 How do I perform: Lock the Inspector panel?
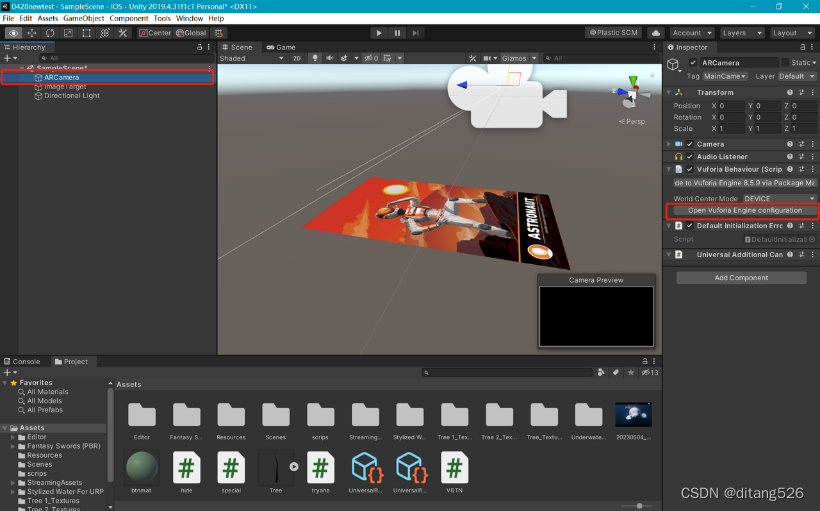tap(803, 47)
